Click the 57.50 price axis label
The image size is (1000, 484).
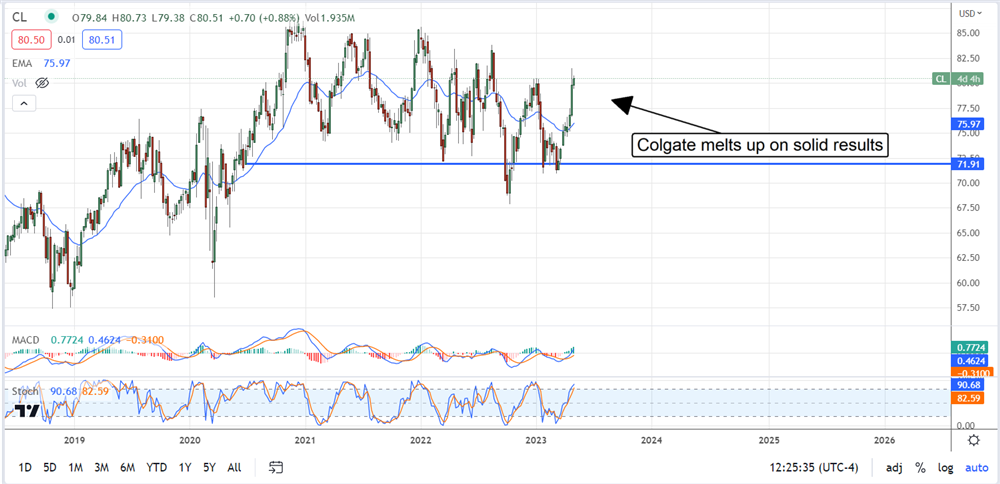pyautogui.click(x=966, y=308)
